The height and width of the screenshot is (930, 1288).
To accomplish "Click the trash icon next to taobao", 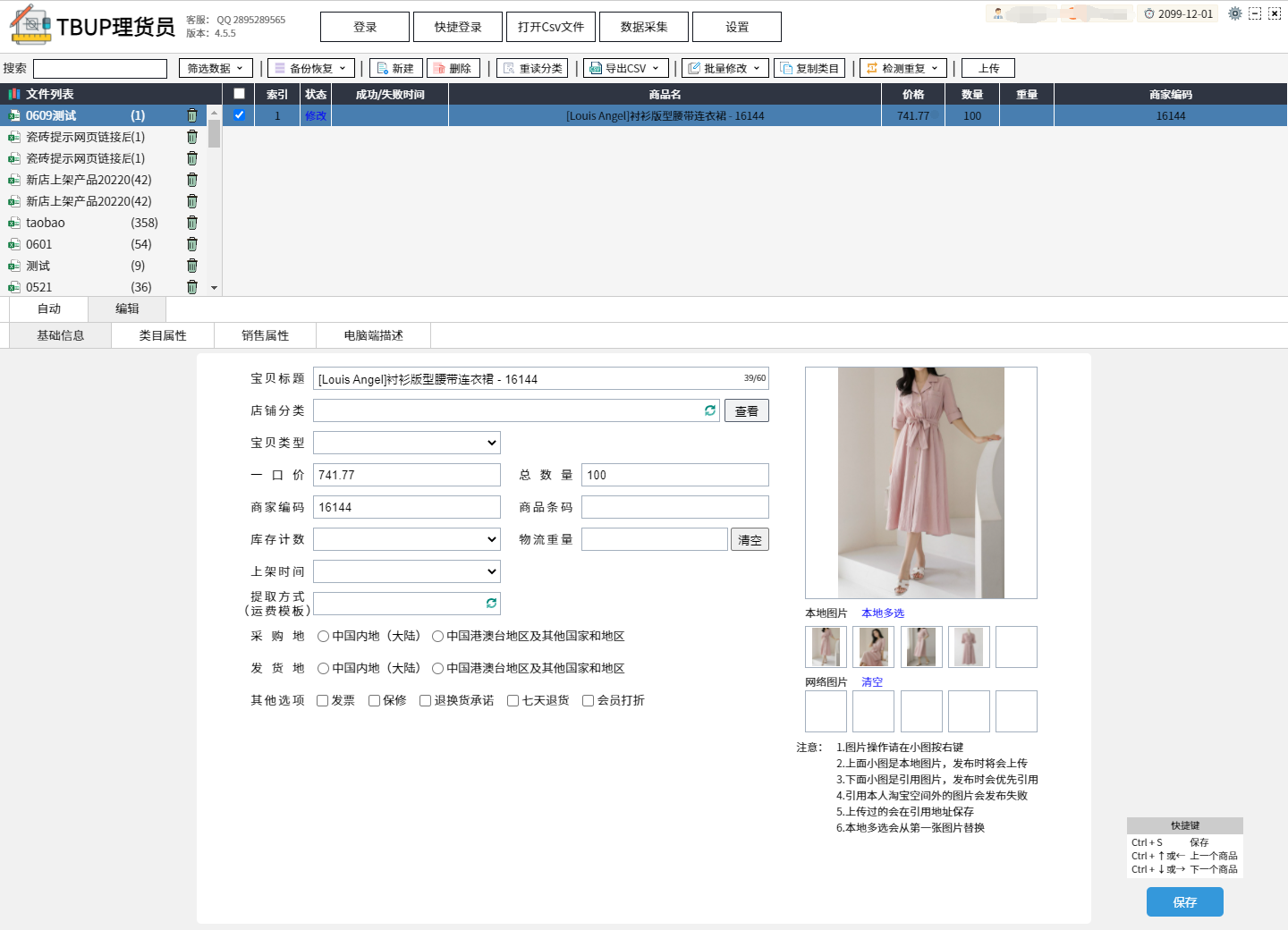I will 191,223.
